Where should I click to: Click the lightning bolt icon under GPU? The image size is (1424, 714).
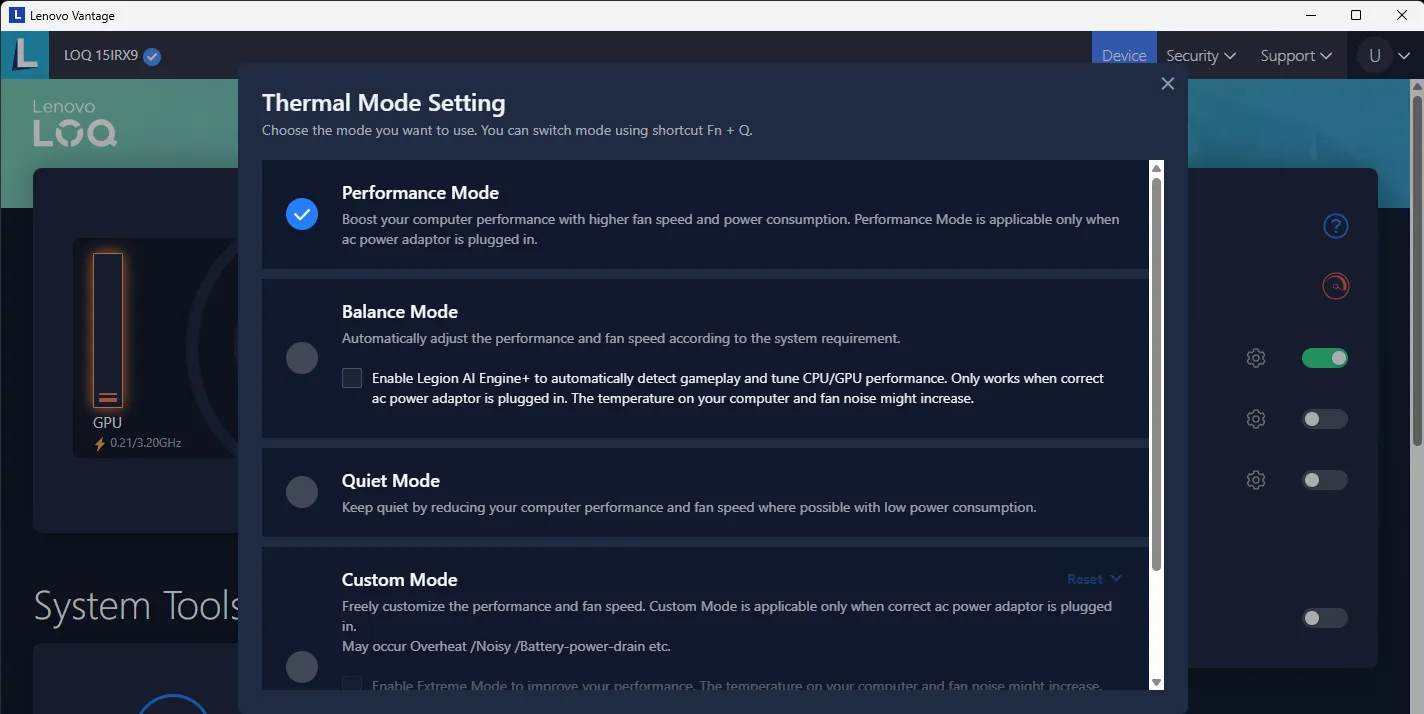[100, 443]
